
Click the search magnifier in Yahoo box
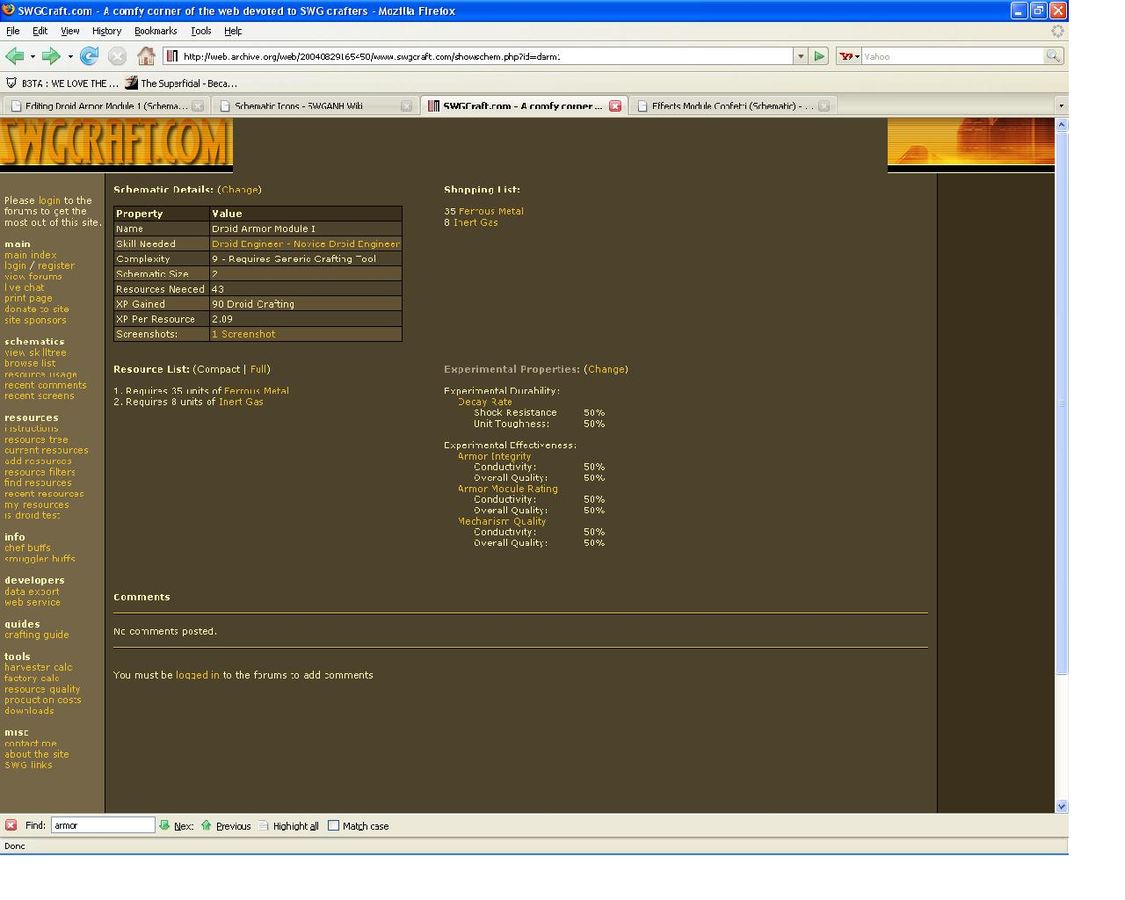tap(1053, 56)
